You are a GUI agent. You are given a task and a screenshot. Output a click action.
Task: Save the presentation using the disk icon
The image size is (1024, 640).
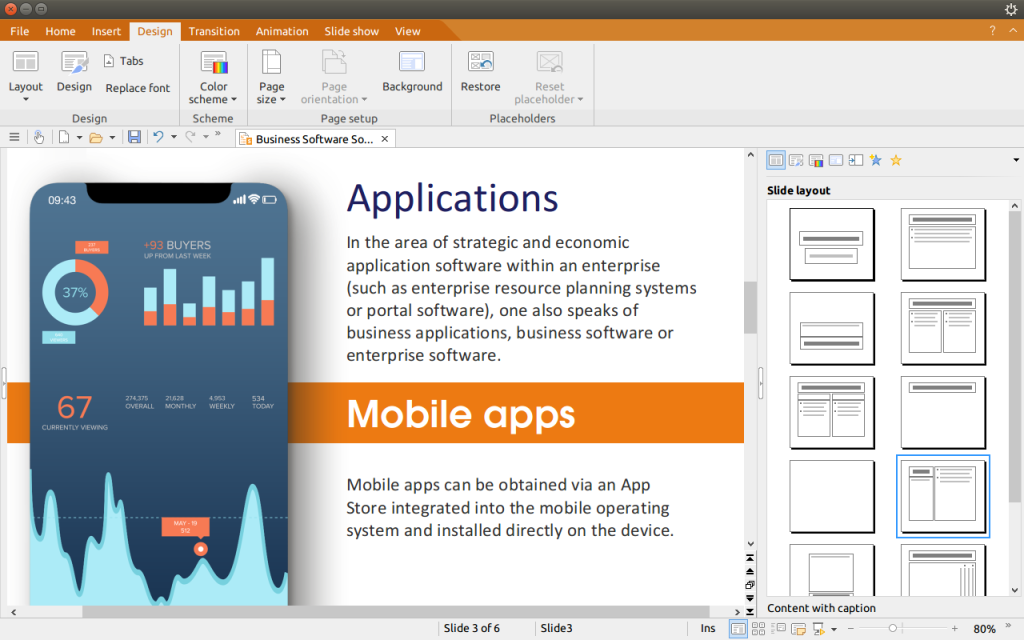pyautogui.click(x=134, y=137)
